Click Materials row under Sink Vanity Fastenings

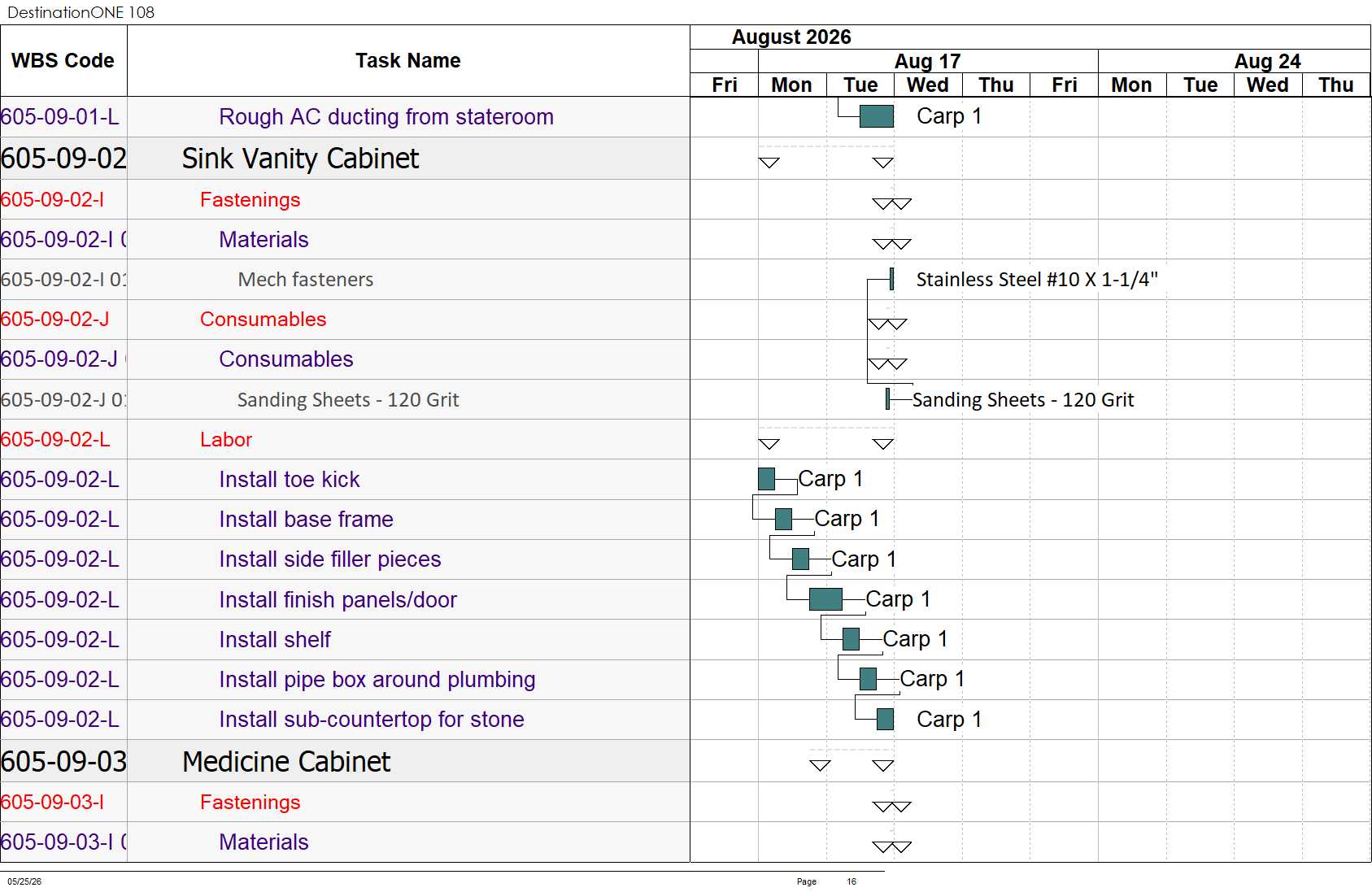264,240
